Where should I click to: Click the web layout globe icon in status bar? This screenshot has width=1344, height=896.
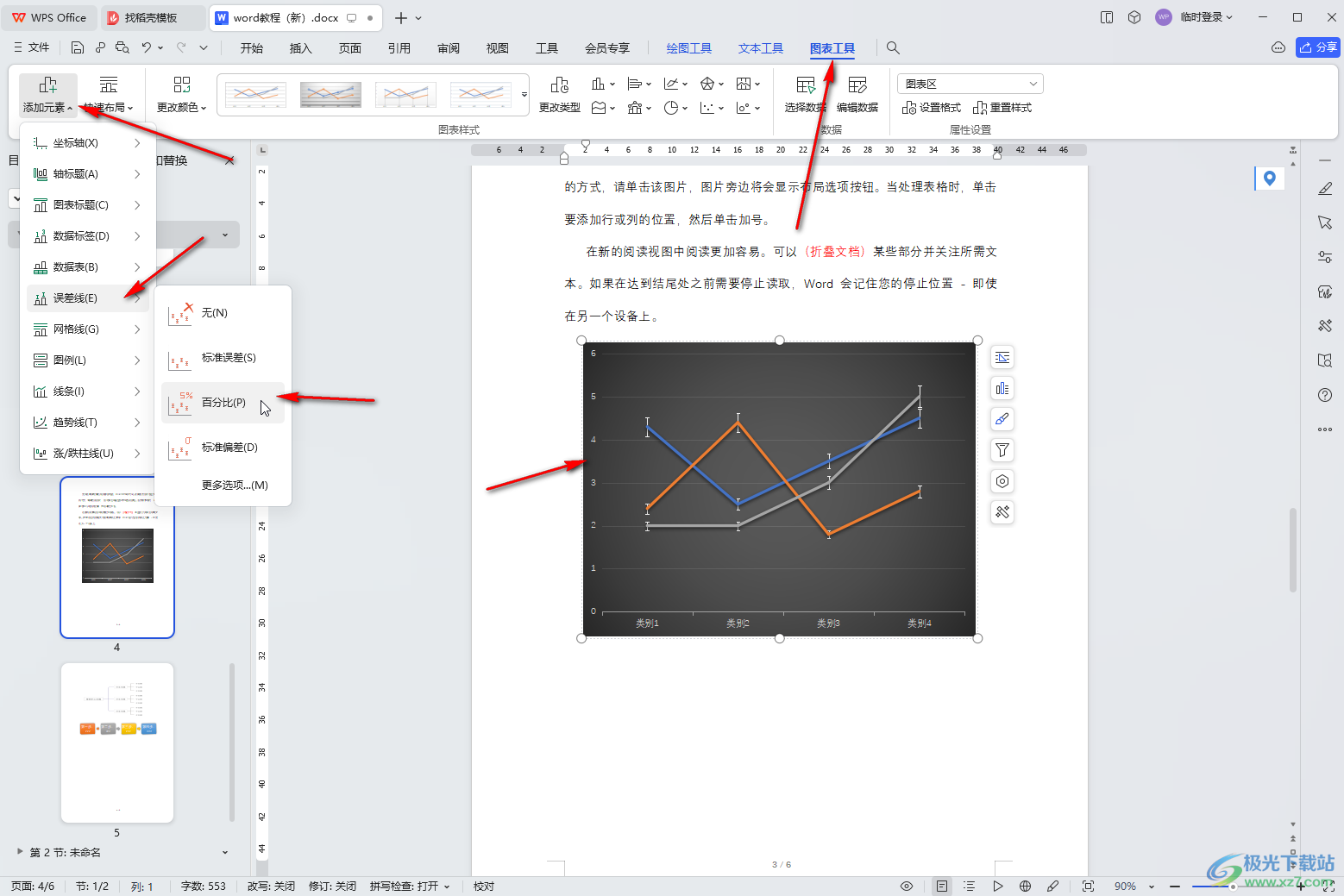click(x=1025, y=887)
